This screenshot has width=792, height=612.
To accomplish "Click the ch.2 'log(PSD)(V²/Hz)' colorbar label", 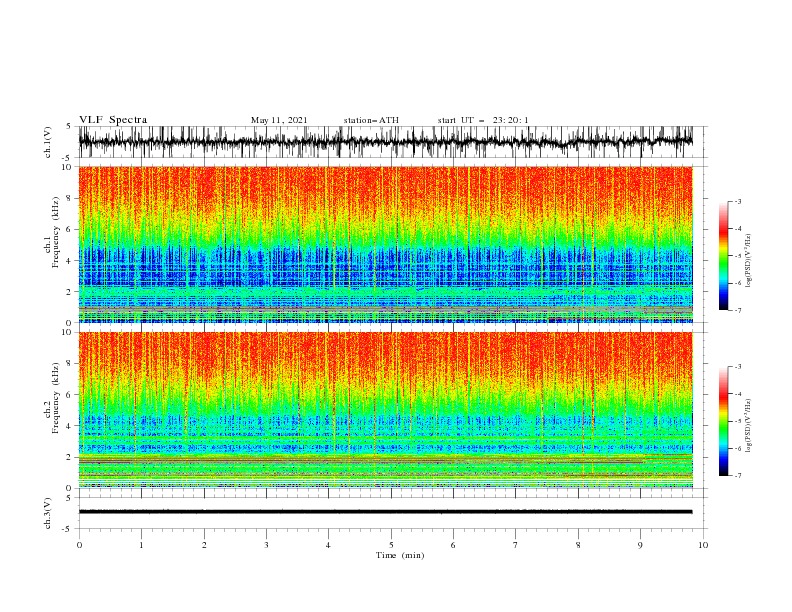I will click(748, 425).
